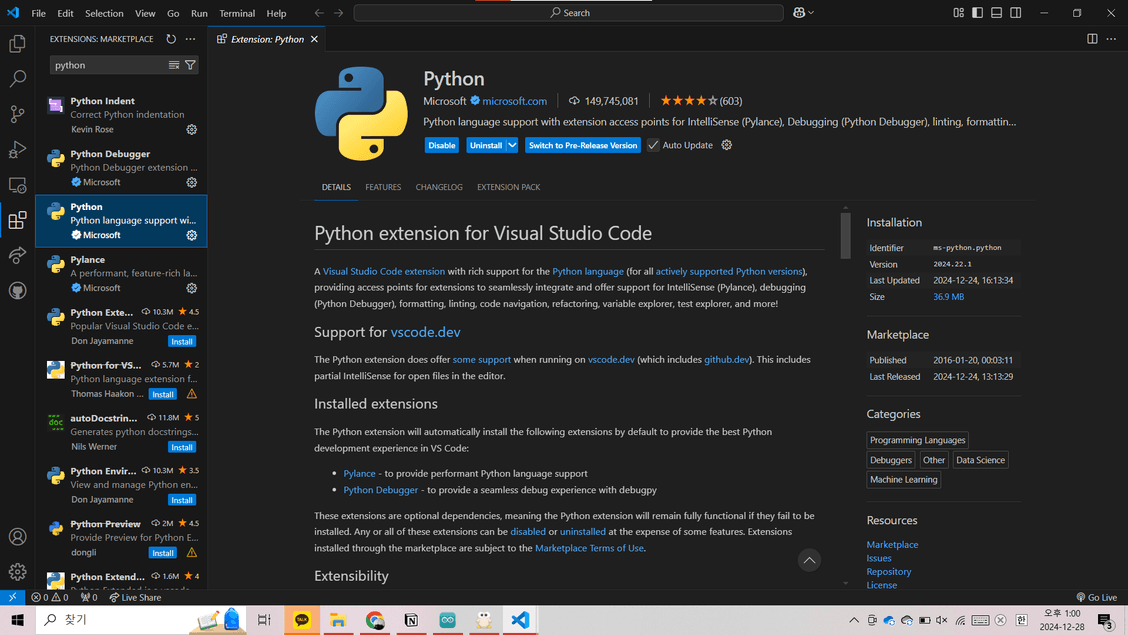Manage gear for Python Debugger extension

191,183
